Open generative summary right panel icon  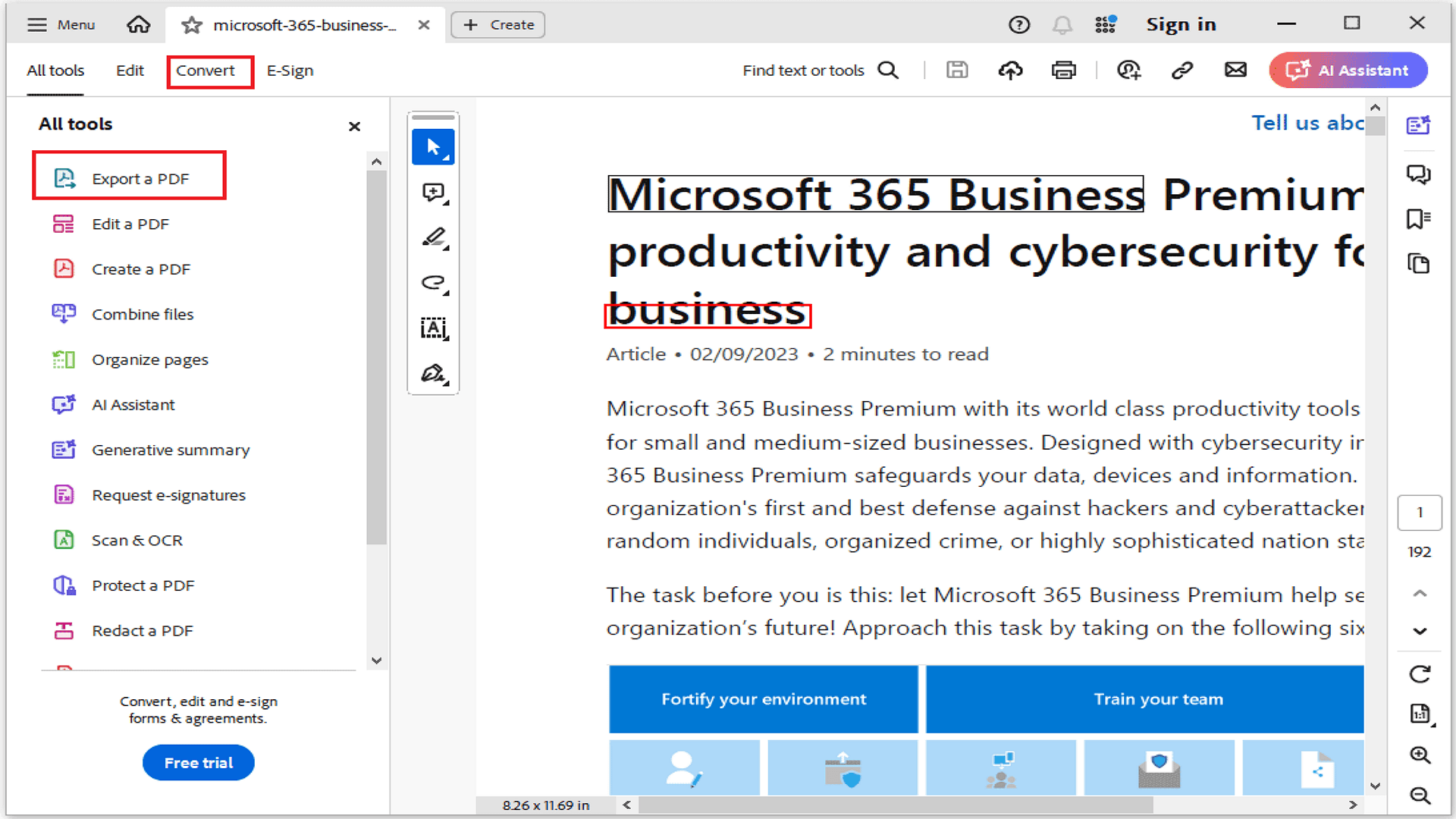coord(1419,125)
